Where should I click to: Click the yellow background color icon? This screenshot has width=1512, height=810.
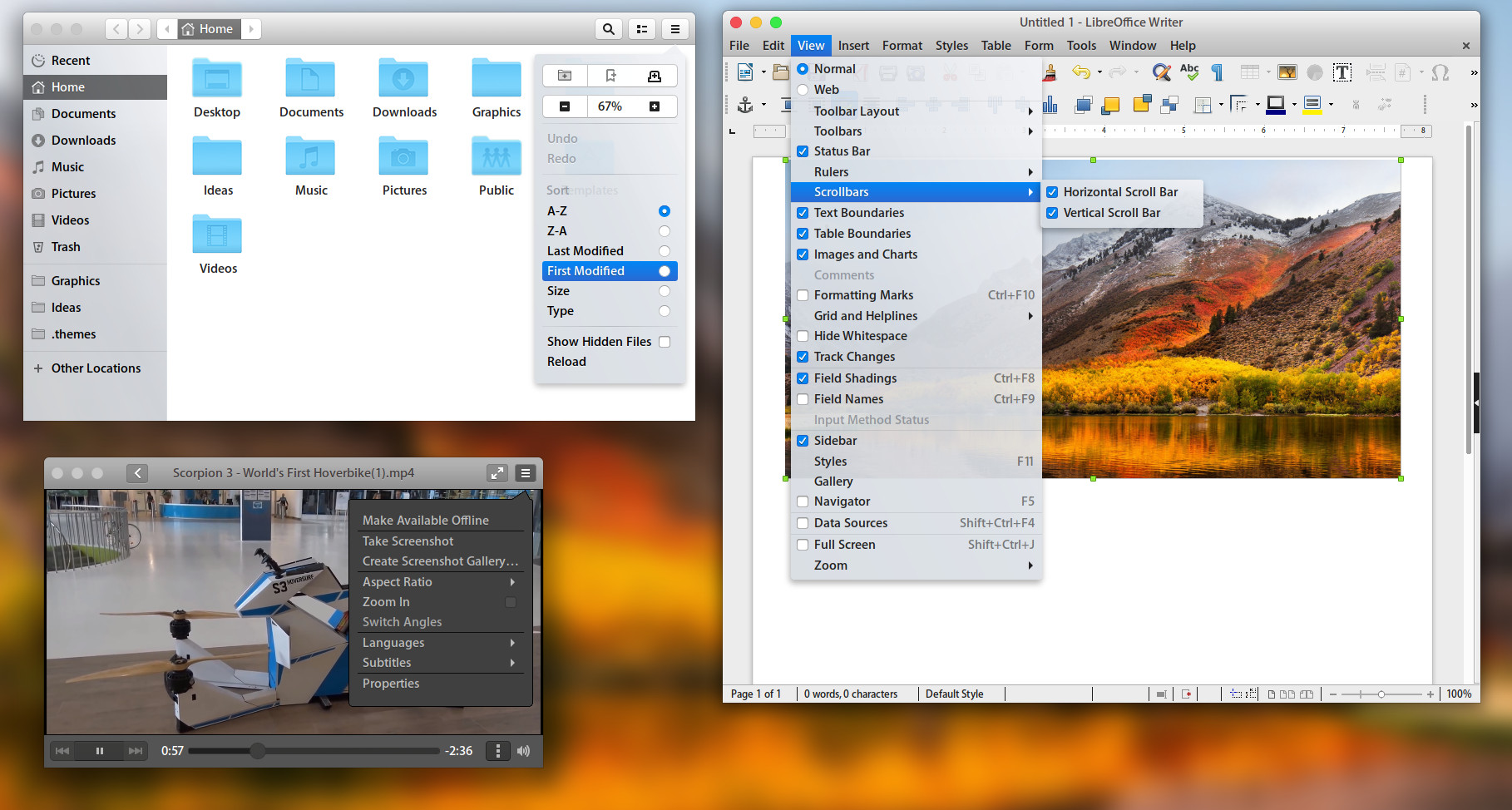[x=1312, y=105]
